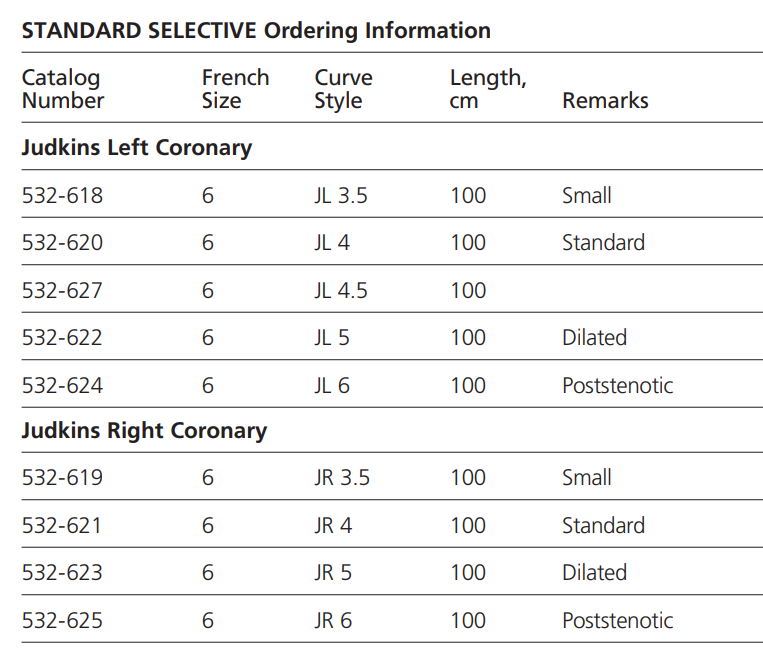Select the Standard remark in the 532-621 row
Image resolution: width=763 pixels, height=648 pixels.
pos(603,525)
